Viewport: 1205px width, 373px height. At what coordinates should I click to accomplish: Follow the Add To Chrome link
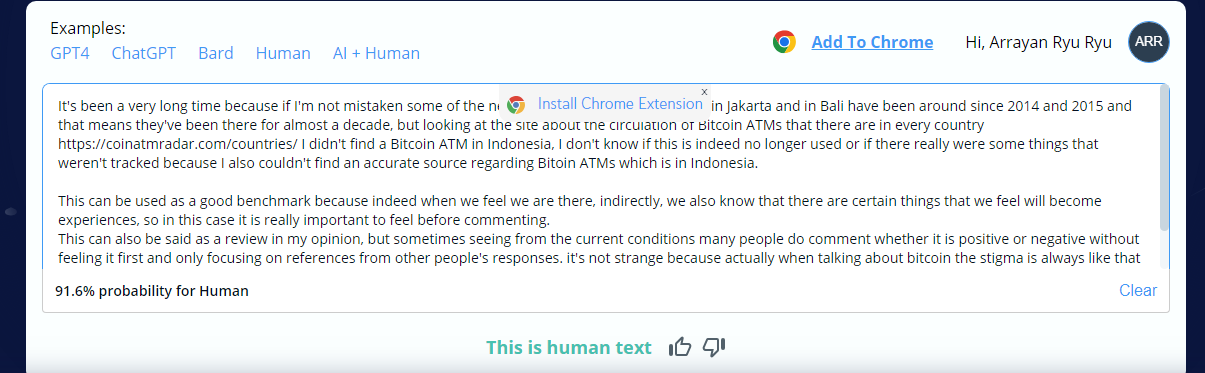[x=872, y=42]
